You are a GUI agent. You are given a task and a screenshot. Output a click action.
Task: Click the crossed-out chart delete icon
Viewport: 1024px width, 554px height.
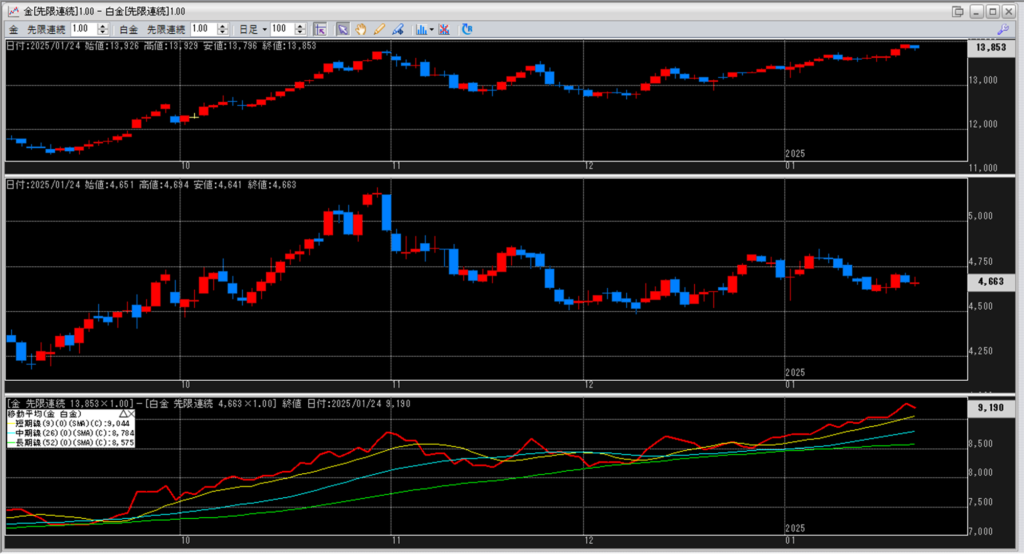click(x=444, y=29)
